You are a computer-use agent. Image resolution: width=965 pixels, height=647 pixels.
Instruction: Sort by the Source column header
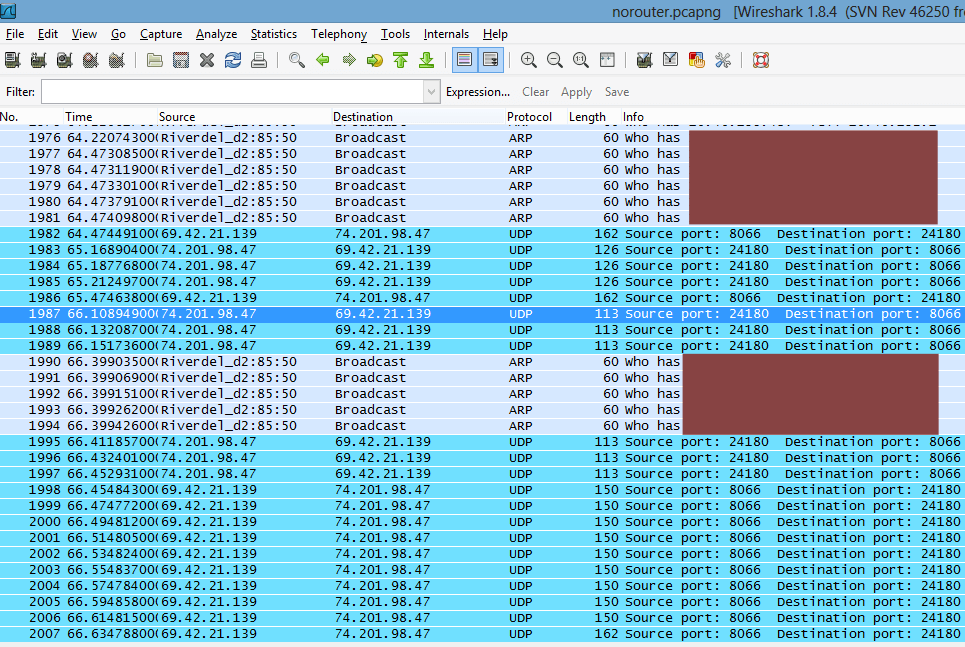[243, 116]
